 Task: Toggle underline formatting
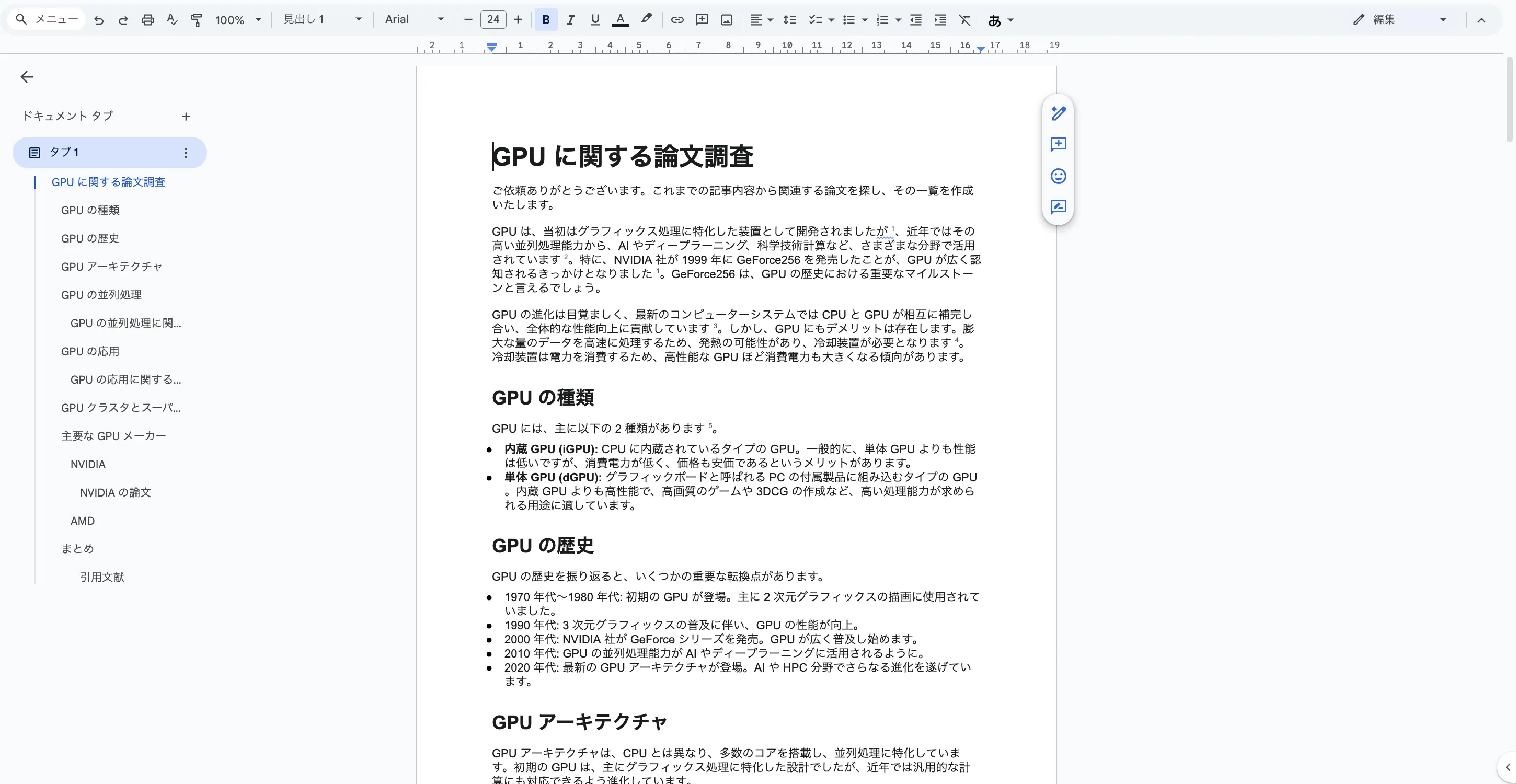(595, 20)
